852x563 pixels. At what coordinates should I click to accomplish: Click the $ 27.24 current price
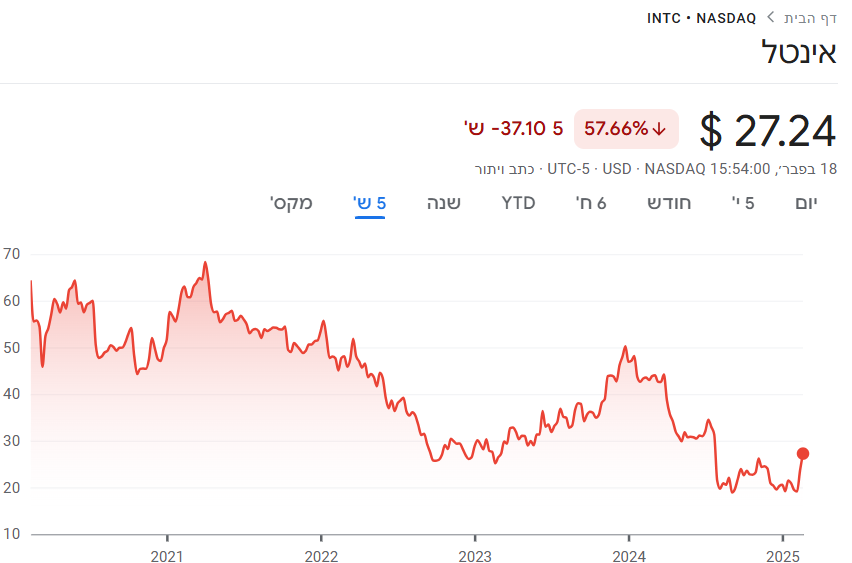[767, 130]
